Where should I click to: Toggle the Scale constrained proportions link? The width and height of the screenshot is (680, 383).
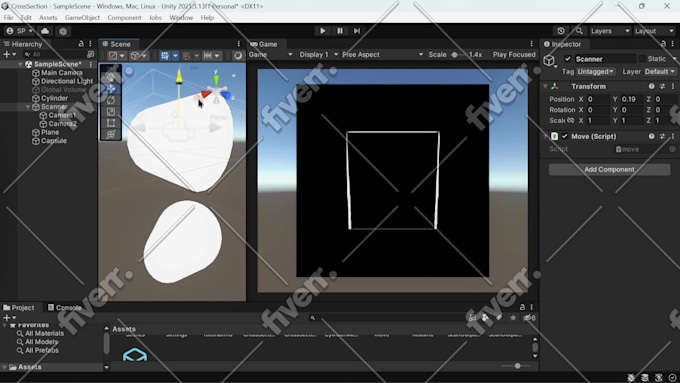point(571,120)
